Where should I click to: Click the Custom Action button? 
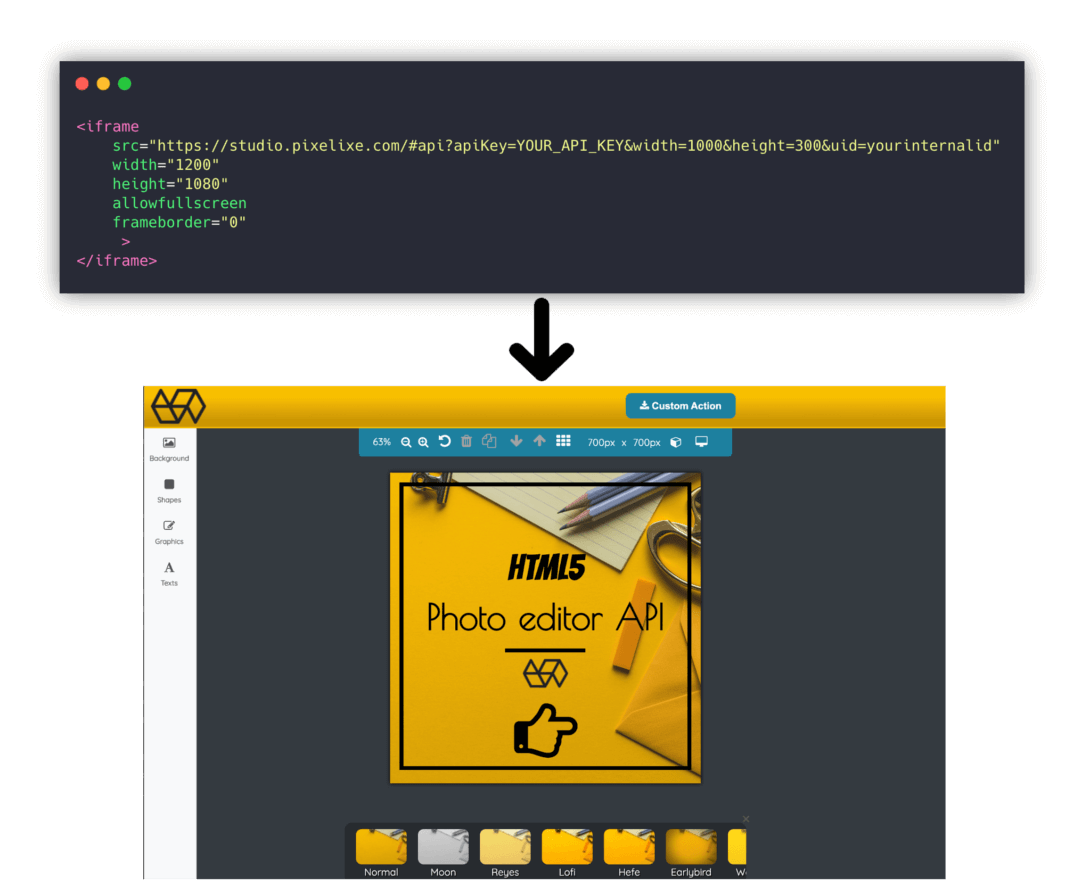point(680,405)
